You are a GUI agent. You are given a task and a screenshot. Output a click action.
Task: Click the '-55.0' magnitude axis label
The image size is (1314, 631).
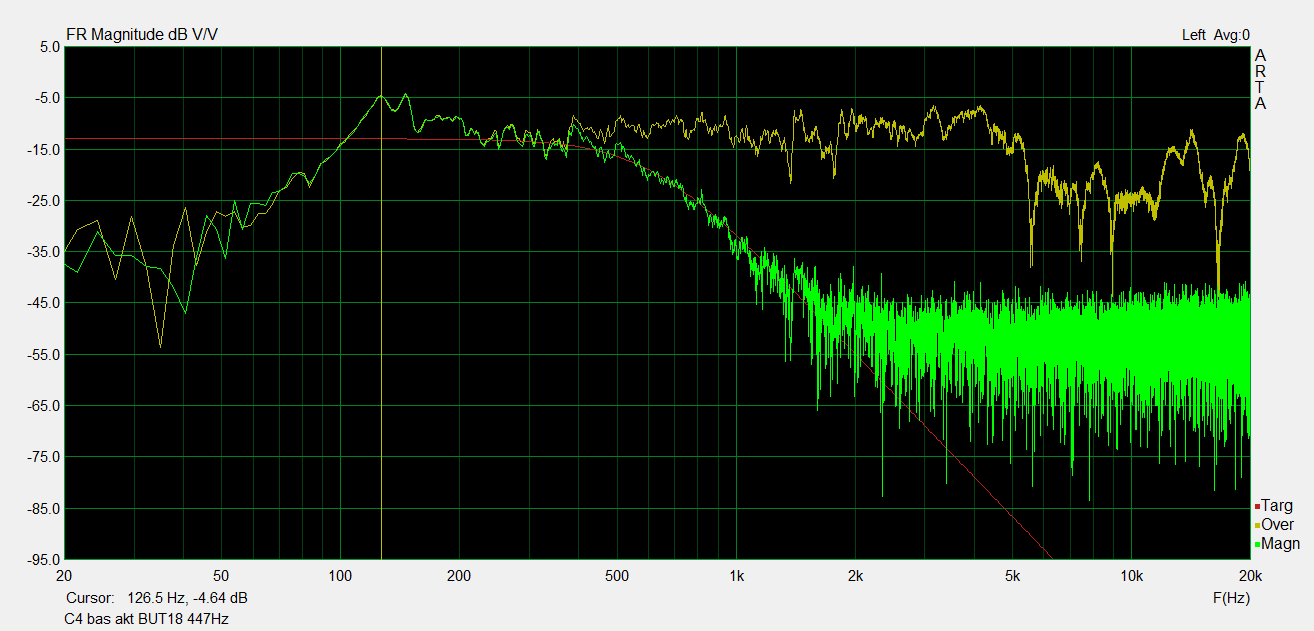(45, 355)
